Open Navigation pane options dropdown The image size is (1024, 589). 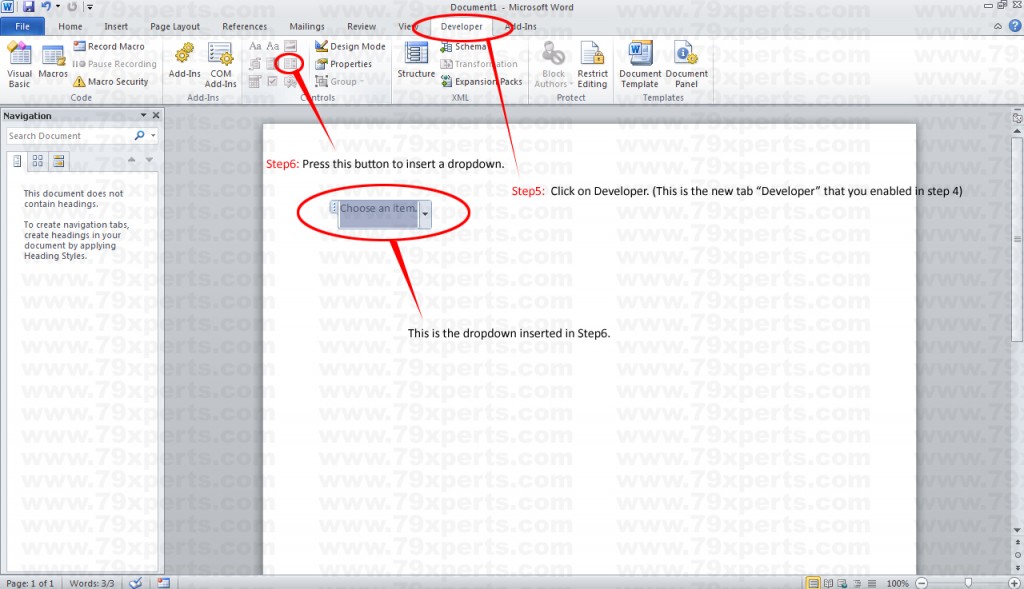tap(143, 115)
